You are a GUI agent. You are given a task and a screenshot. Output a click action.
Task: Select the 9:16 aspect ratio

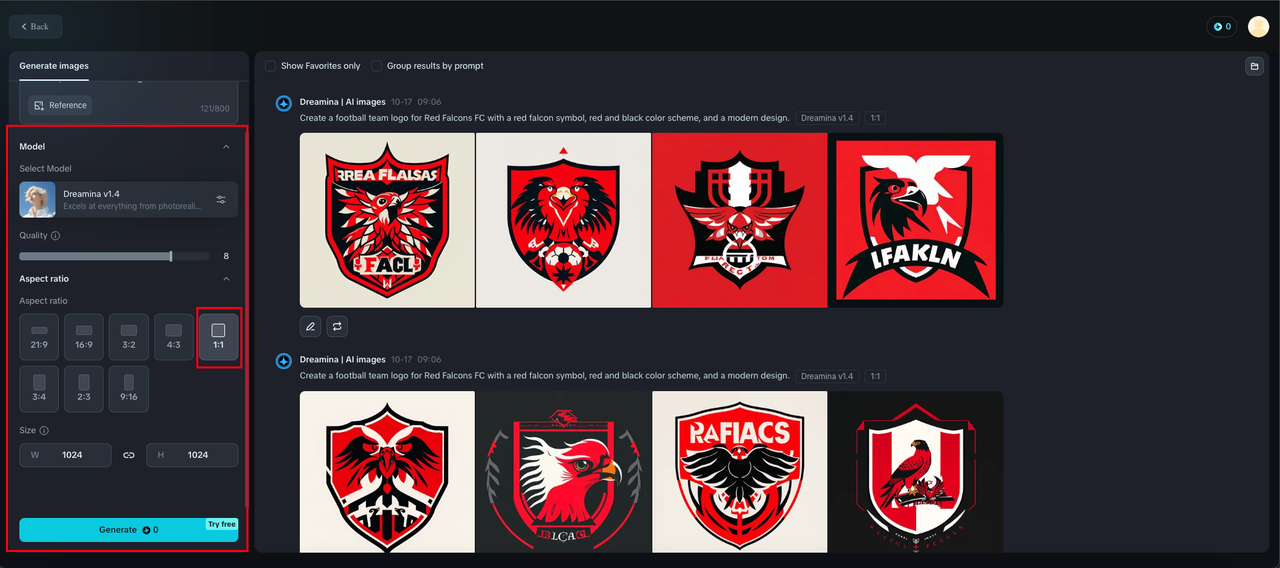click(x=129, y=389)
